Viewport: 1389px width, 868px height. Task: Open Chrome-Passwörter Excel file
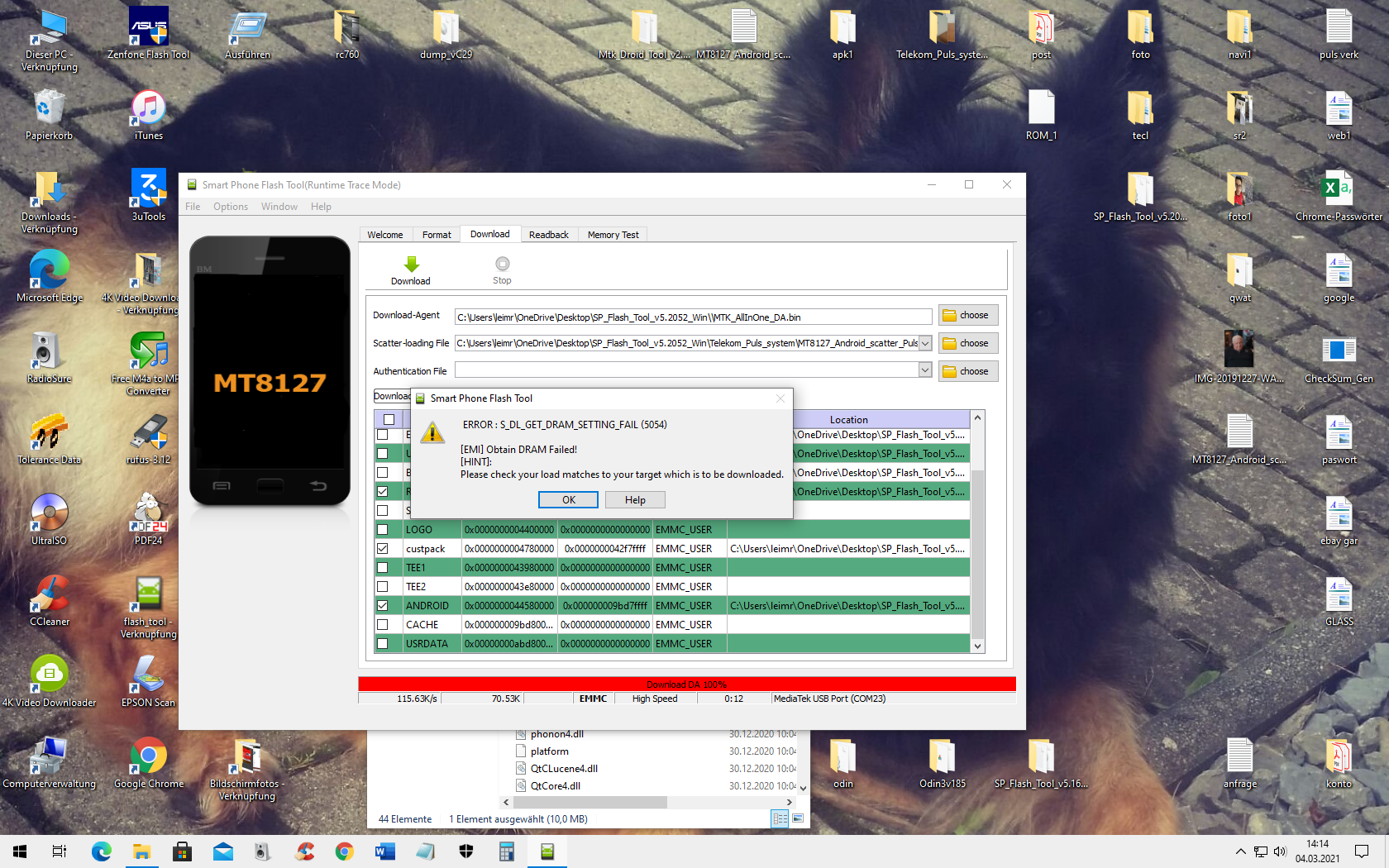(x=1339, y=195)
